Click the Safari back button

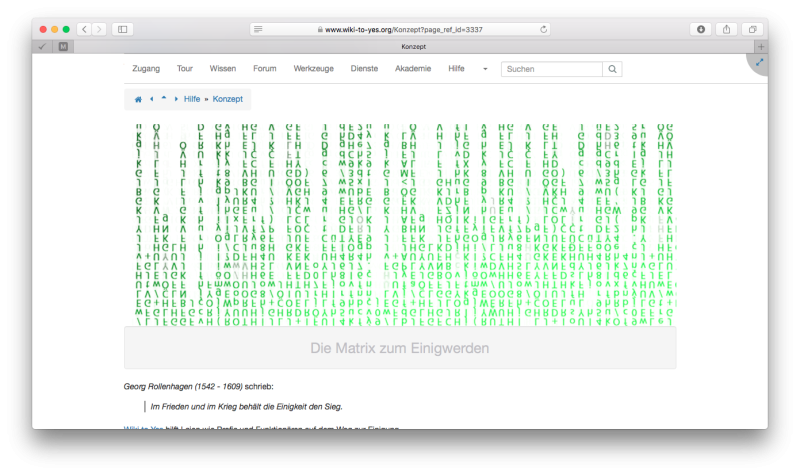click(x=84, y=29)
